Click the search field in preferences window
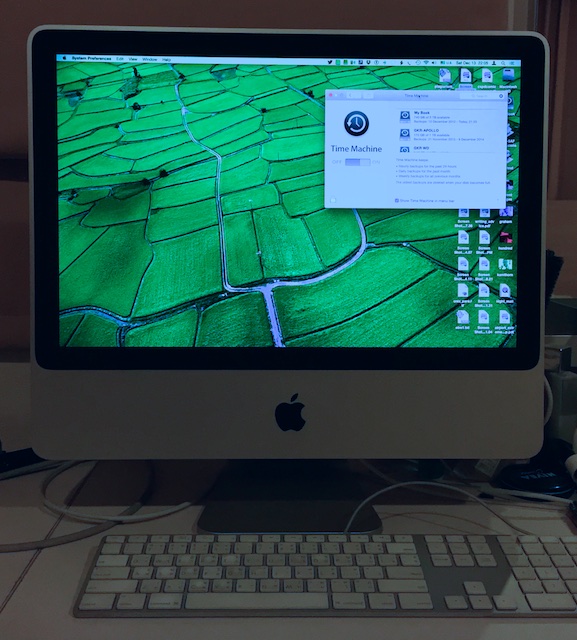The height and width of the screenshot is (640, 577). tap(482, 96)
